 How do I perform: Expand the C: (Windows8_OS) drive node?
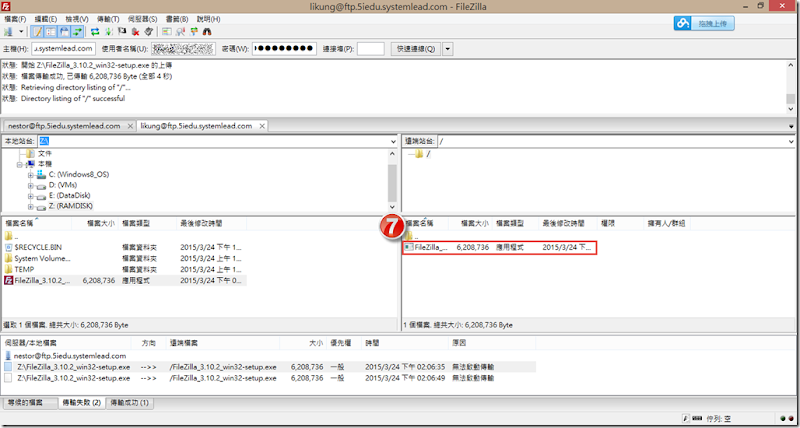click(30, 175)
